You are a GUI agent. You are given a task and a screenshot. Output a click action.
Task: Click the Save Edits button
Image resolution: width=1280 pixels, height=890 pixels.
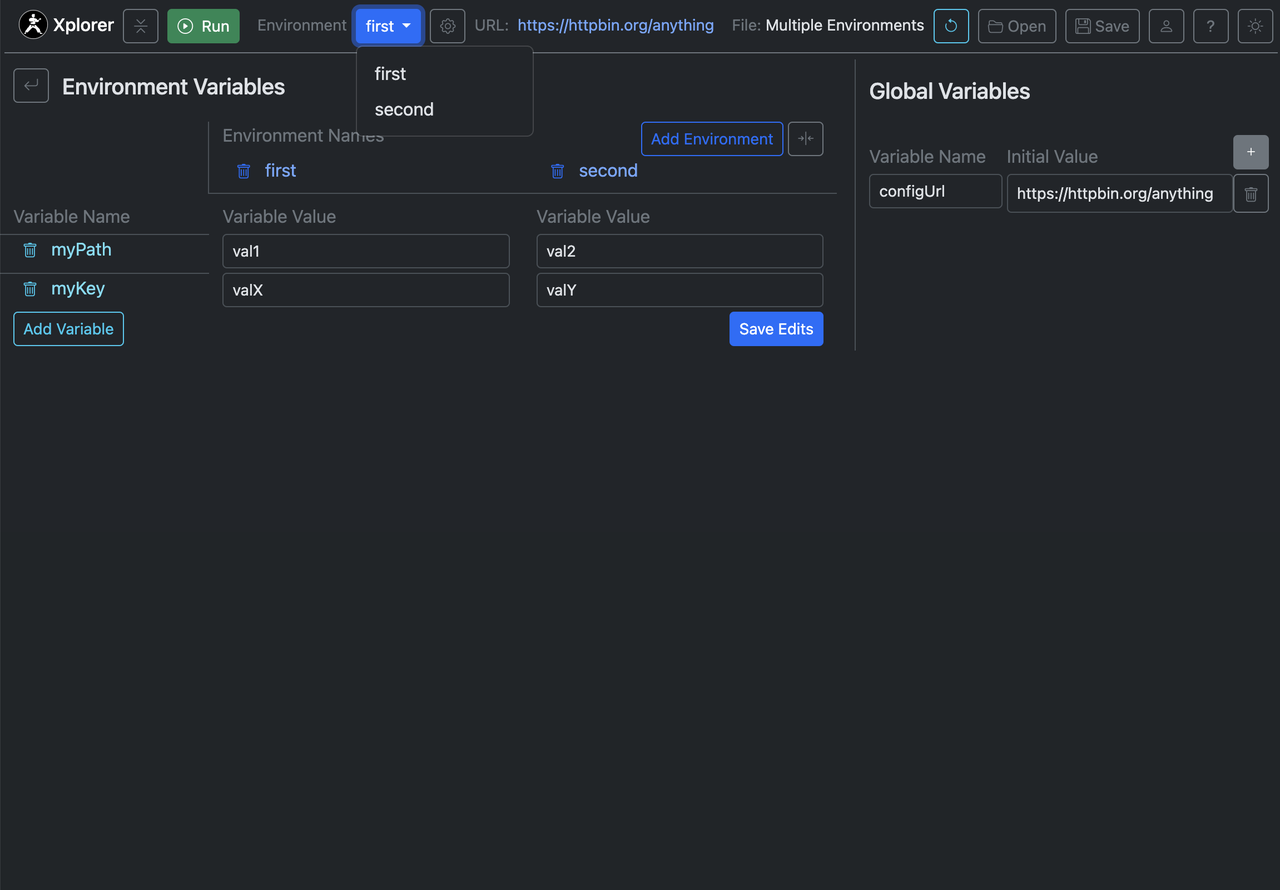coord(776,329)
